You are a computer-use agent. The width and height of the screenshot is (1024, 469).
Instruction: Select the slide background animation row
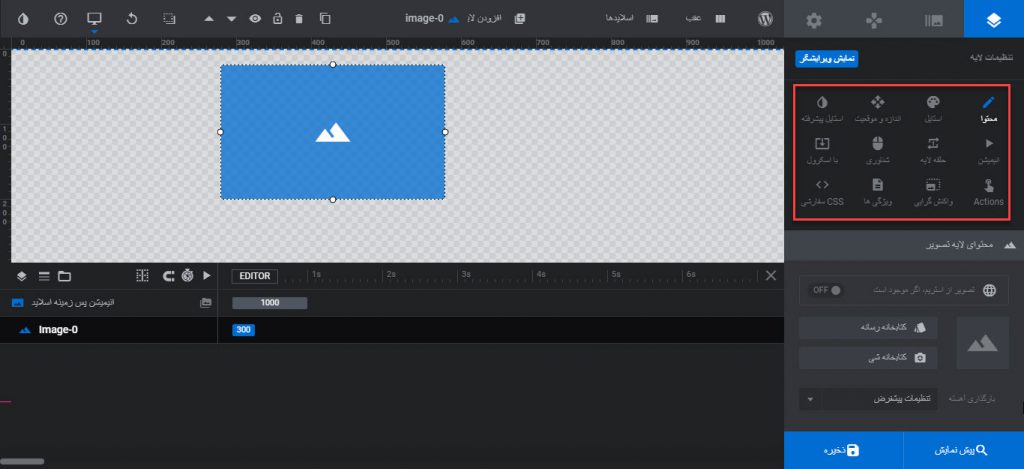[108, 303]
